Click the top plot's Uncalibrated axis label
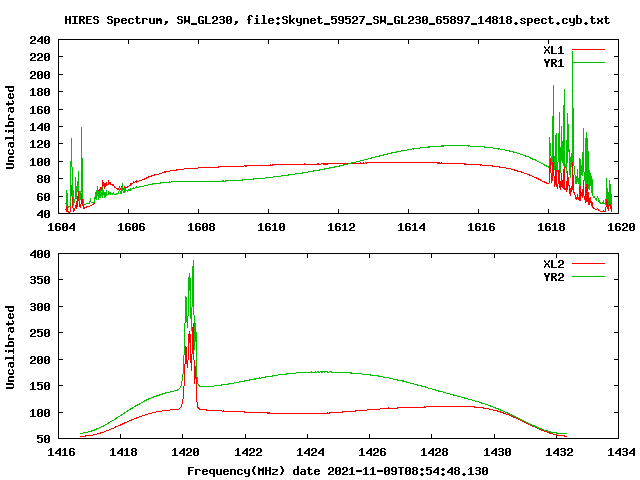Screen dimensions: 640x480 pos(10,127)
